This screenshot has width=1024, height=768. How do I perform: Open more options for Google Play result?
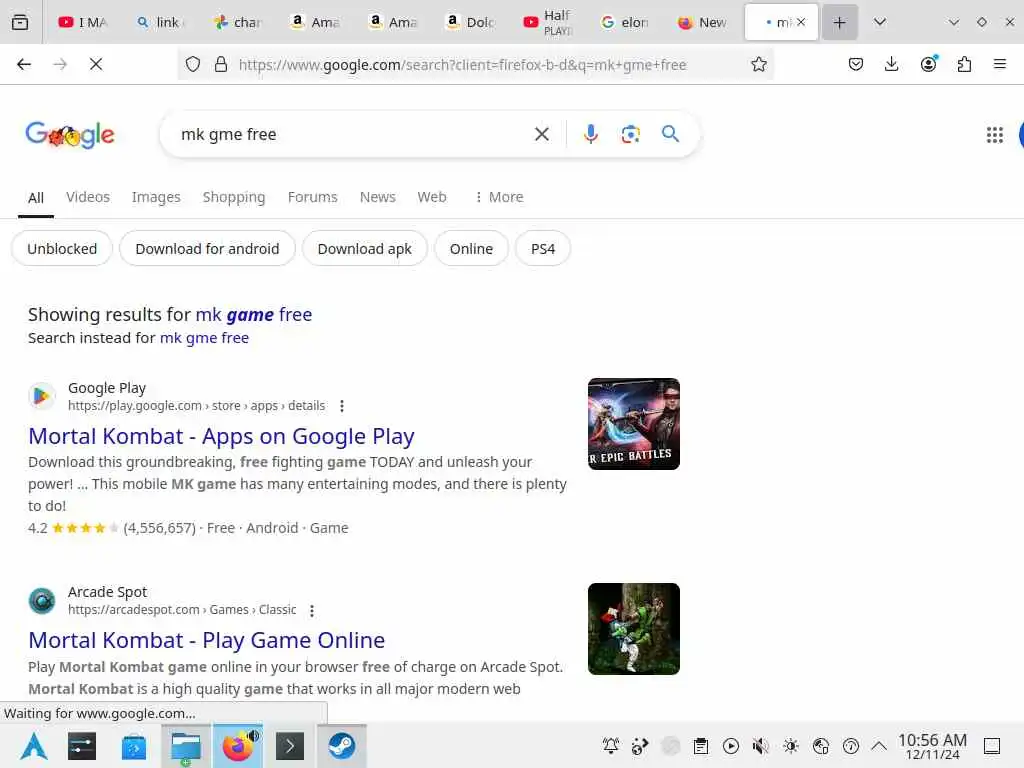click(342, 406)
